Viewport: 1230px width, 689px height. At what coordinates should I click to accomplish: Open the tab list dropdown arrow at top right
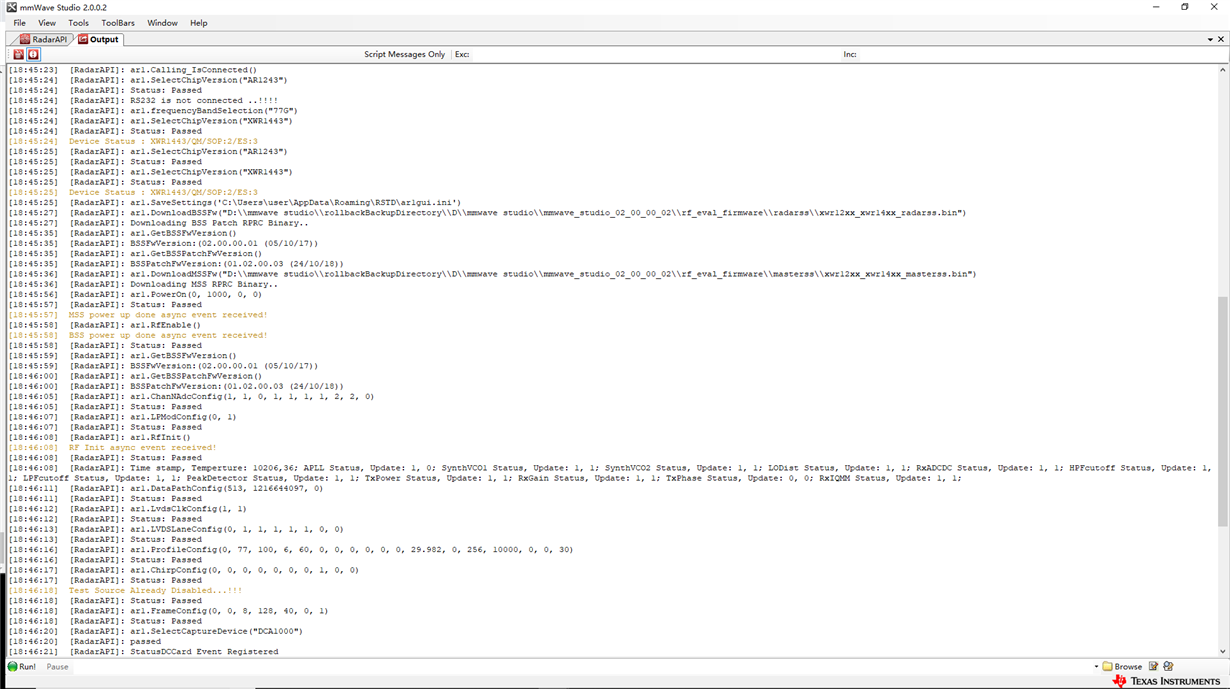[1209, 39]
